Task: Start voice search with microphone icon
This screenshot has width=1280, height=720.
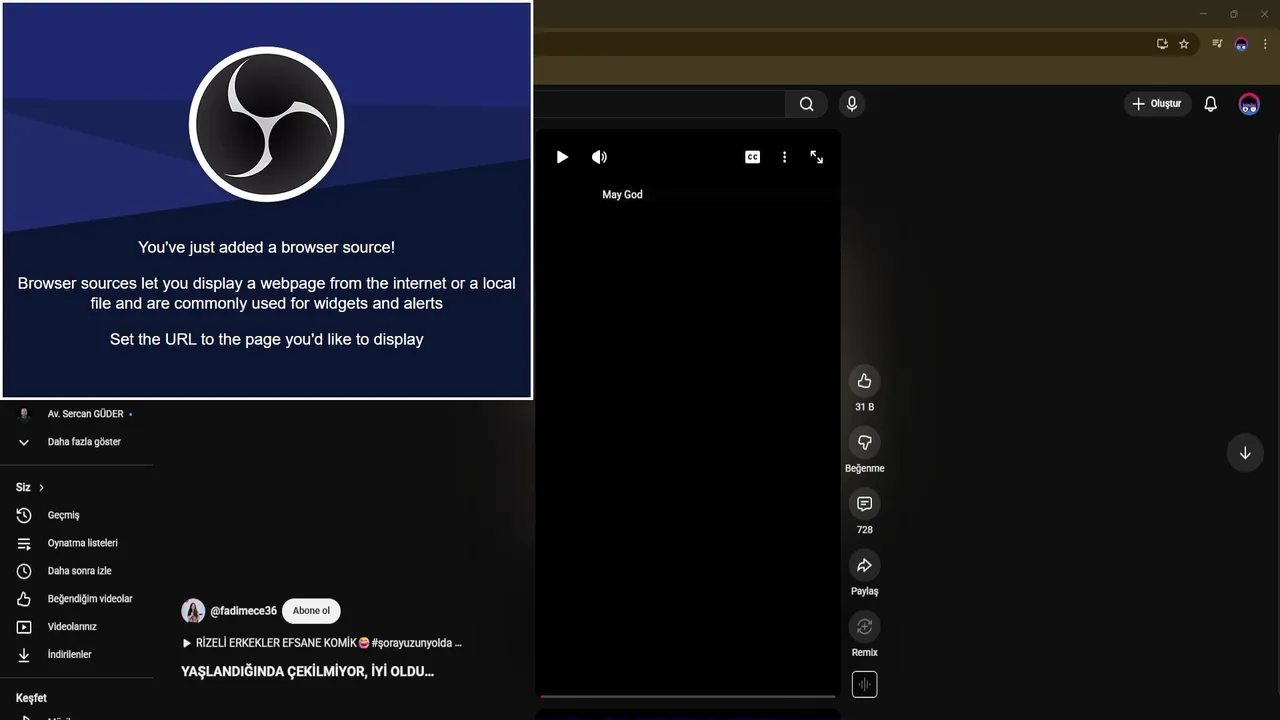Action: coord(852,104)
